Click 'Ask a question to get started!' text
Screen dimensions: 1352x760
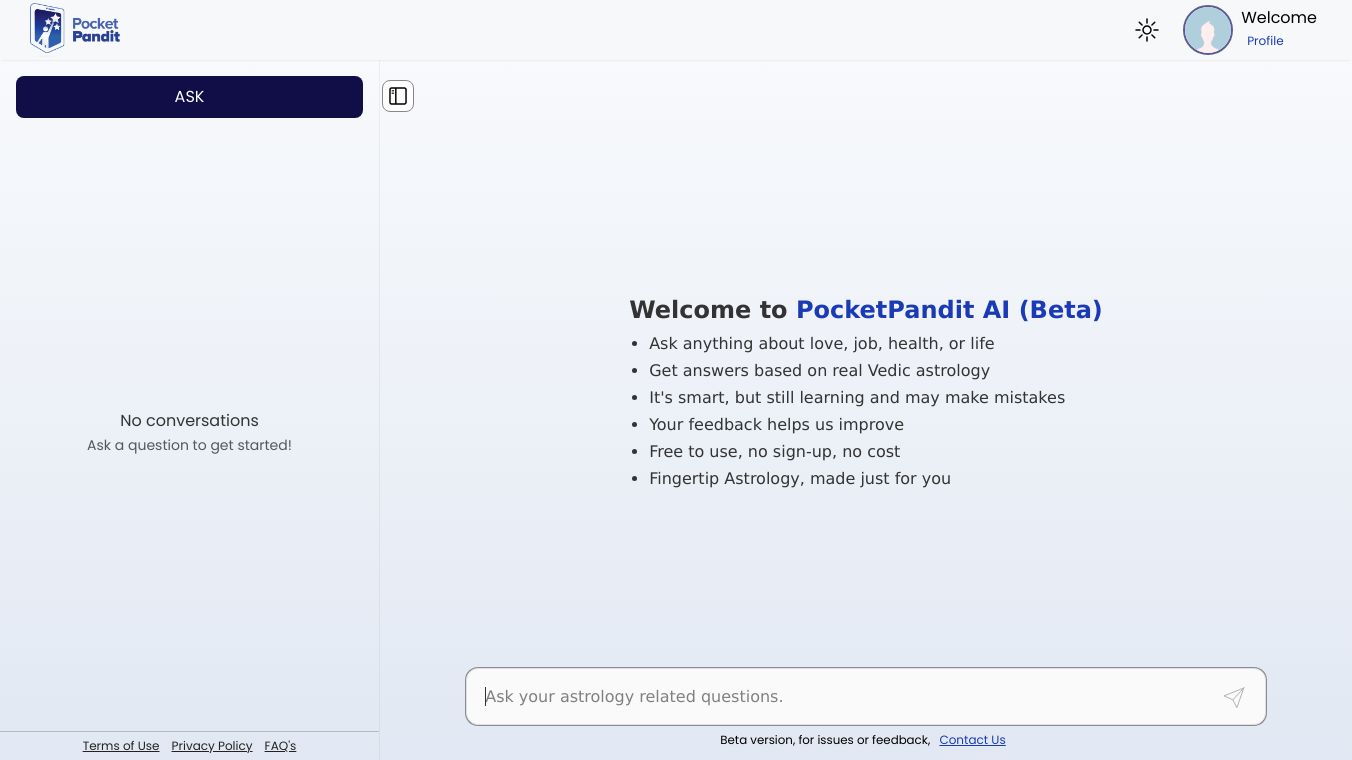pos(189,445)
